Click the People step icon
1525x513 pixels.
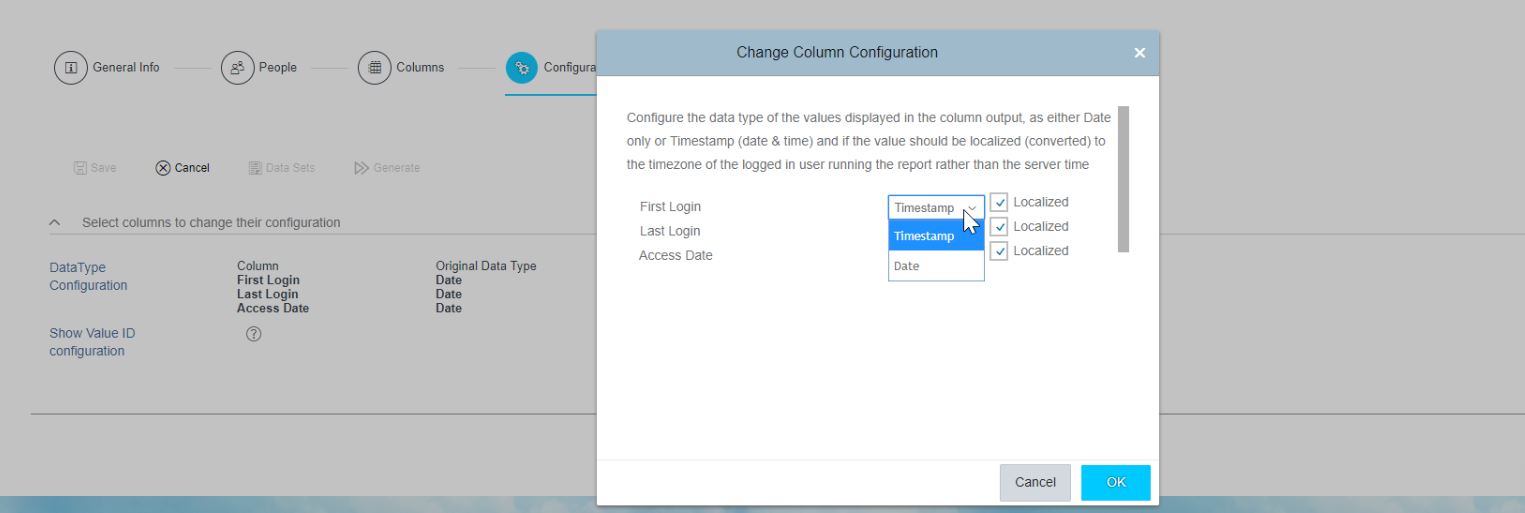click(x=237, y=68)
